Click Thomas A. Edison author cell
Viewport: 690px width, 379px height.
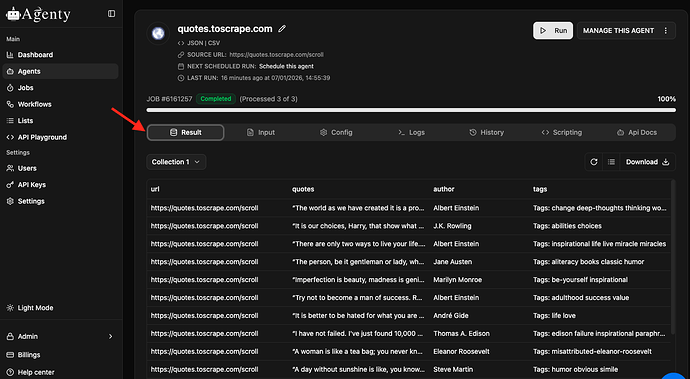(461, 334)
